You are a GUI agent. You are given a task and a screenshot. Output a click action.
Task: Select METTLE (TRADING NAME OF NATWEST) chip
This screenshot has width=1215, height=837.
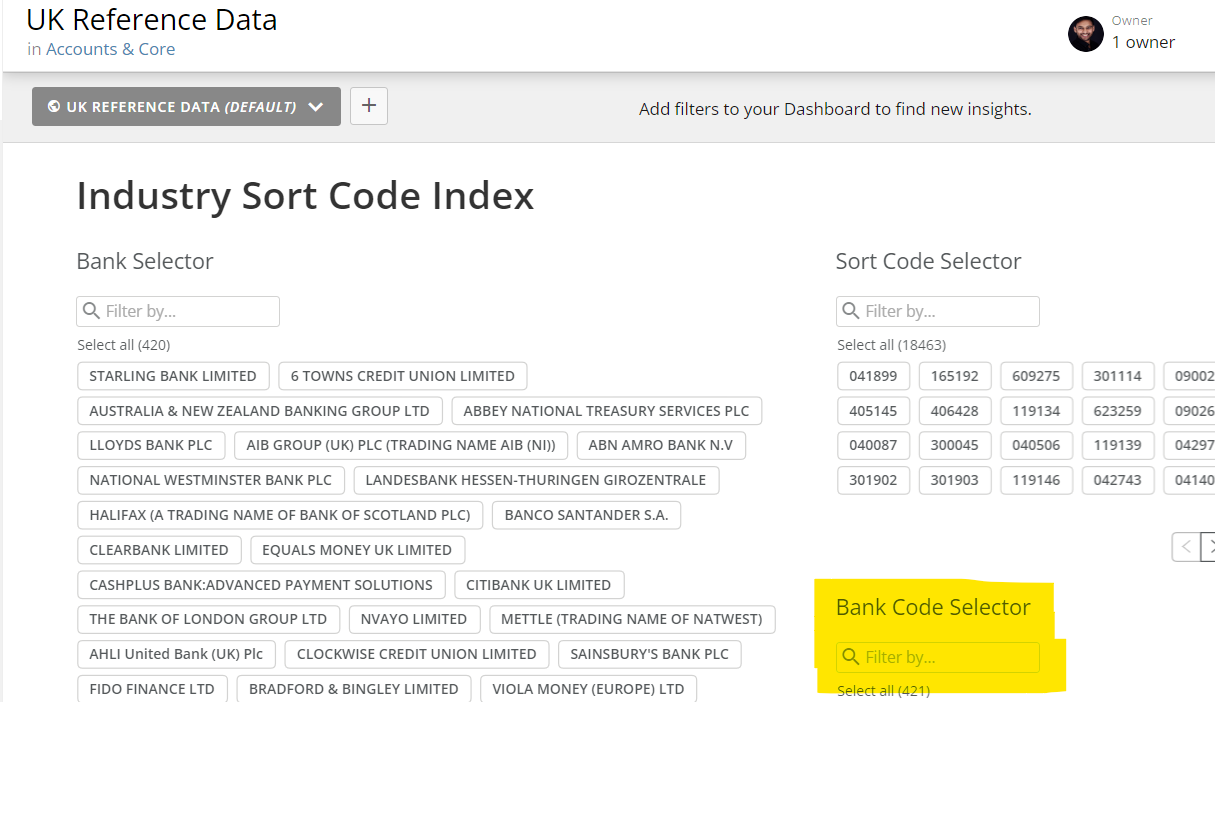[632, 619]
